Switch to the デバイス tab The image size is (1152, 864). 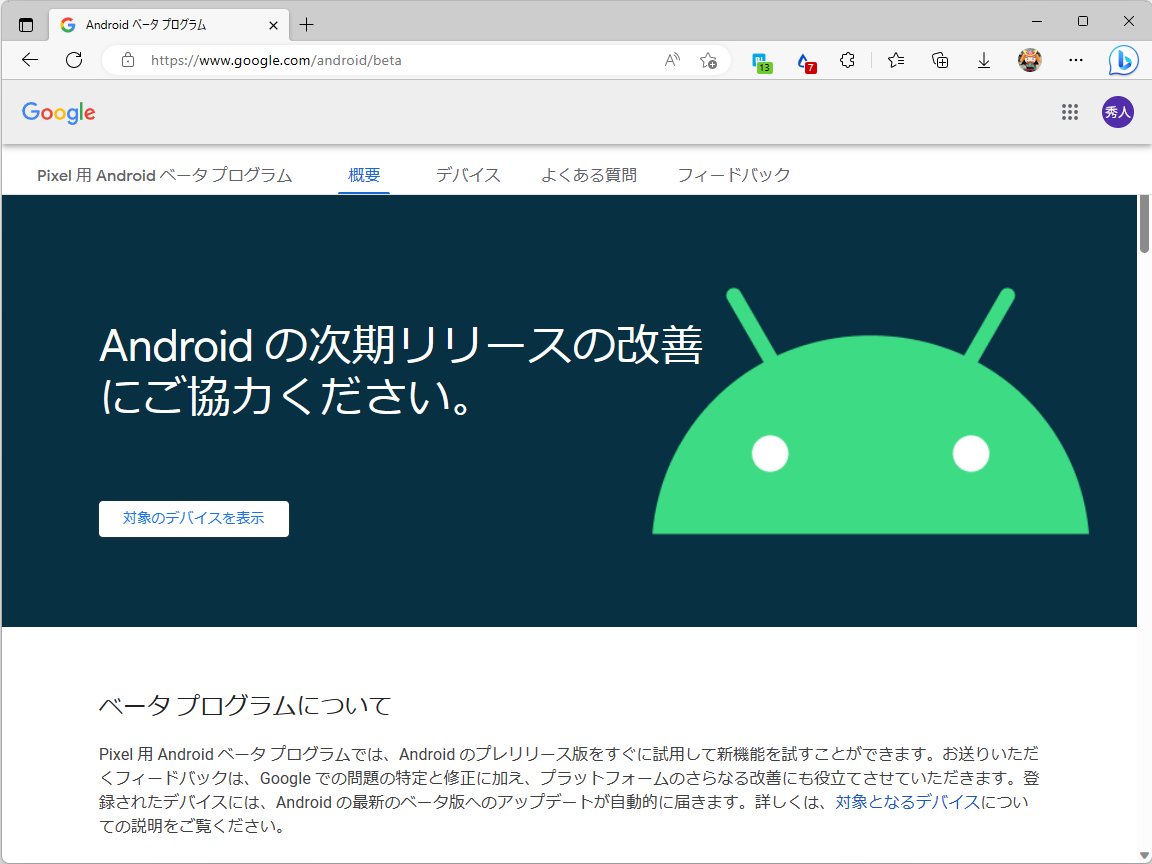click(x=467, y=174)
